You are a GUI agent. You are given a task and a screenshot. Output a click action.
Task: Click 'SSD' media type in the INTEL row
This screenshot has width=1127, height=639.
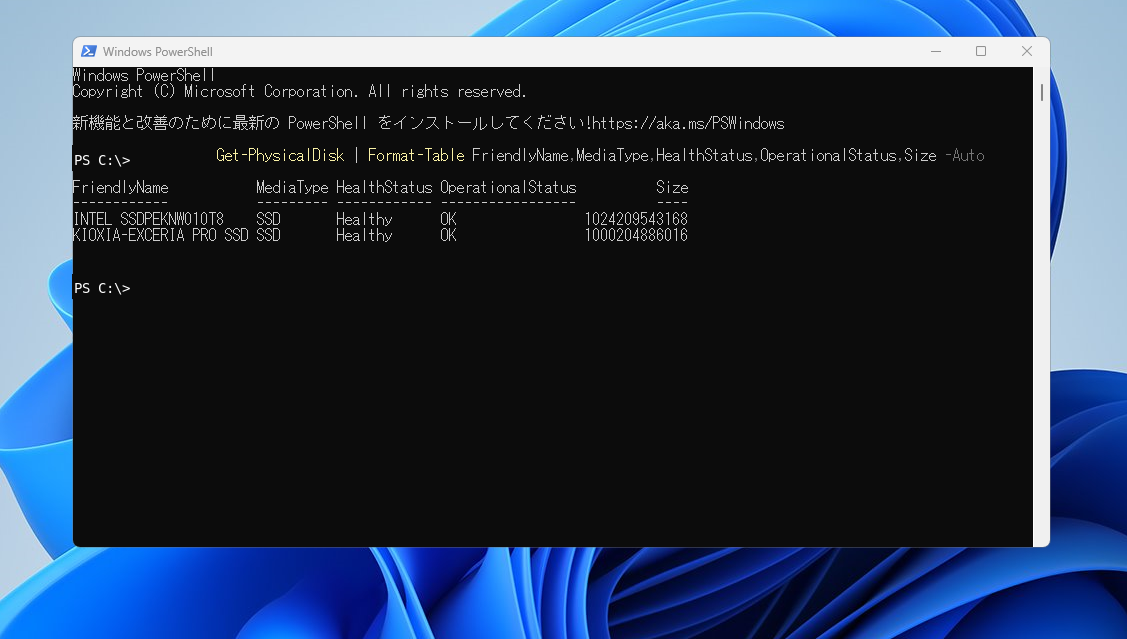tap(268, 219)
